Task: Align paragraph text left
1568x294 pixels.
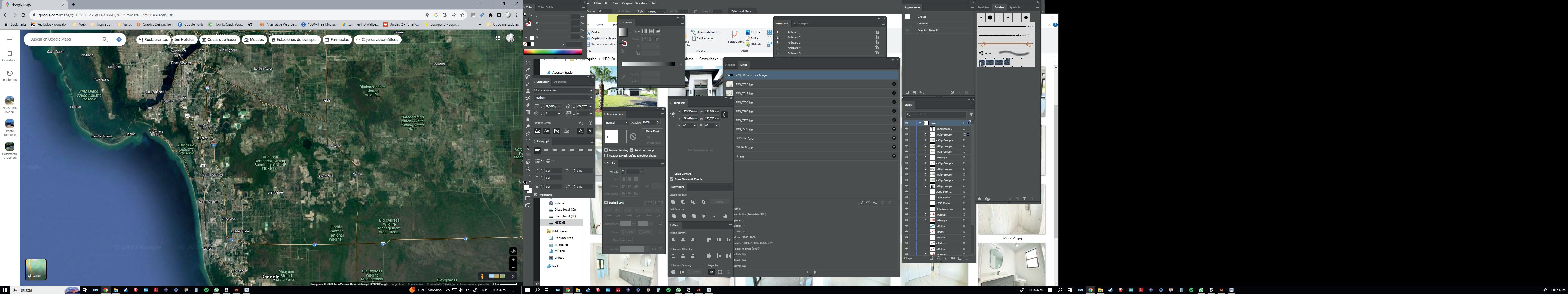Action: [537, 150]
